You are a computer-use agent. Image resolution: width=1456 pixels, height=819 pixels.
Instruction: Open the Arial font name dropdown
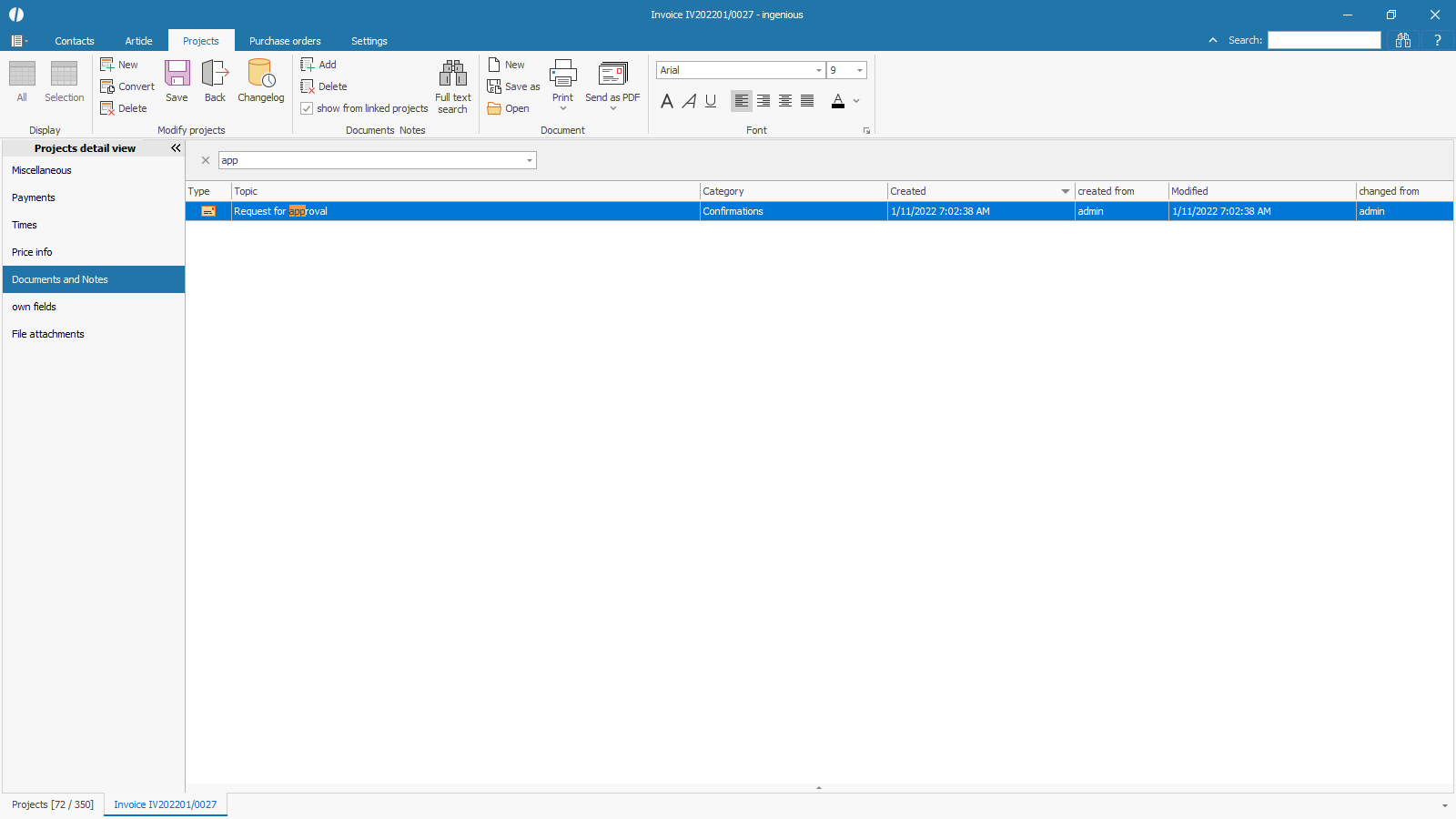click(818, 70)
